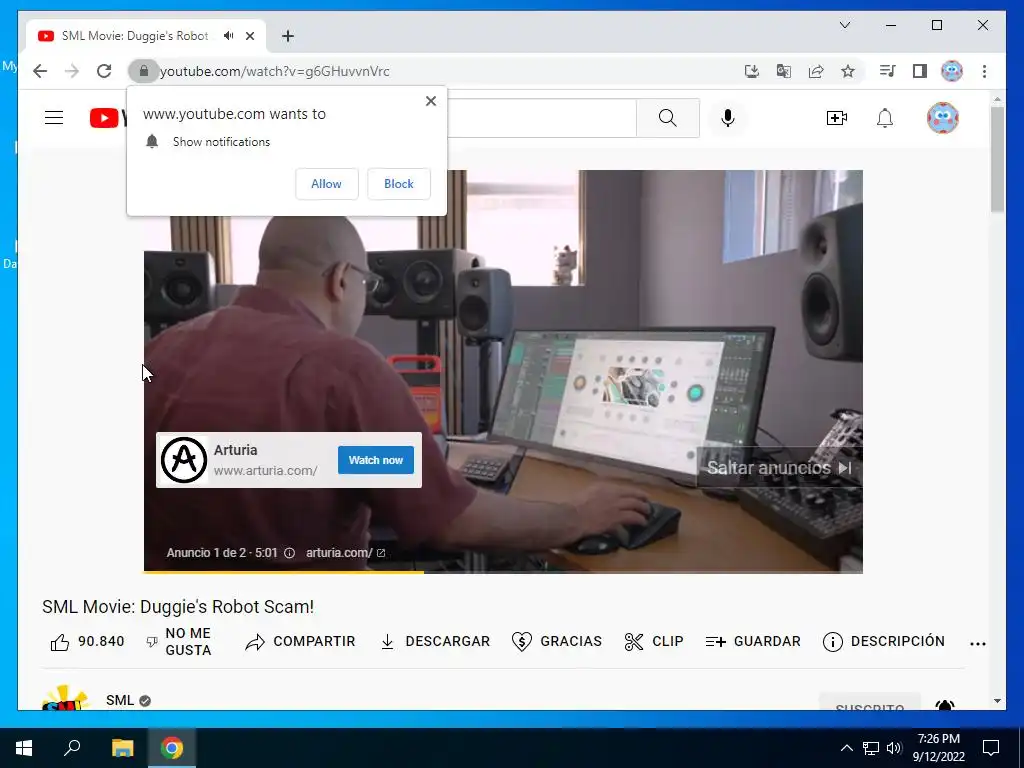Open the SML channel name
Image resolution: width=1024 pixels, height=768 pixels.
click(x=120, y=700)
